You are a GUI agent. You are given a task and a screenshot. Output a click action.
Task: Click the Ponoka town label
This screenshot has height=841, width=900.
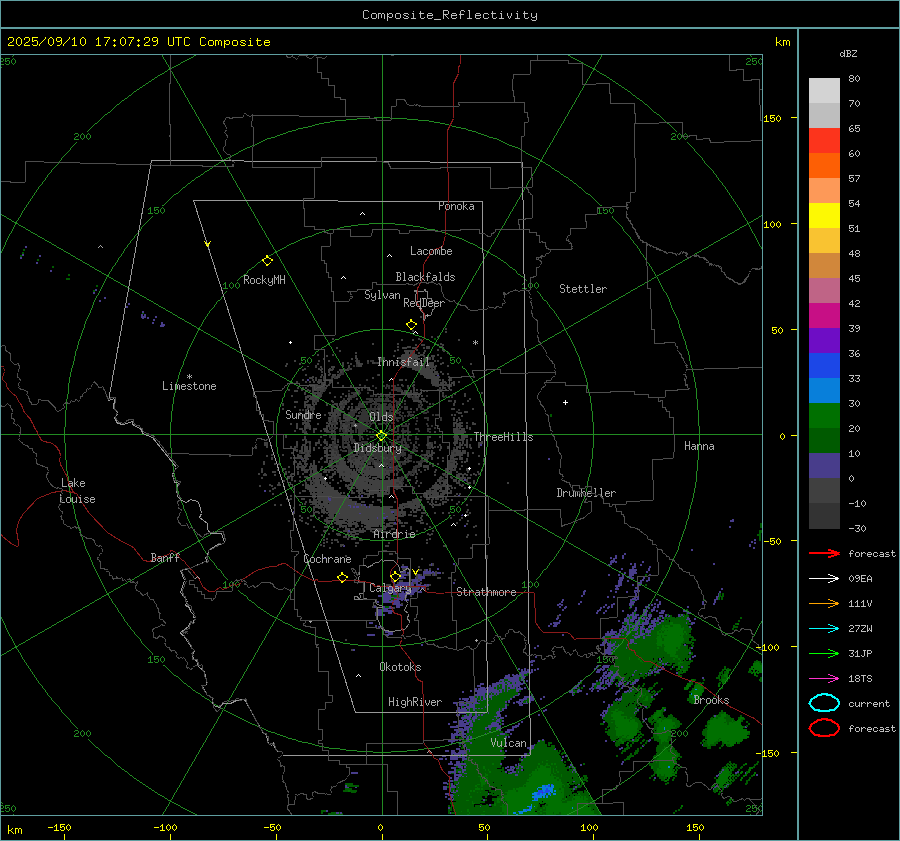pos(456,206)
